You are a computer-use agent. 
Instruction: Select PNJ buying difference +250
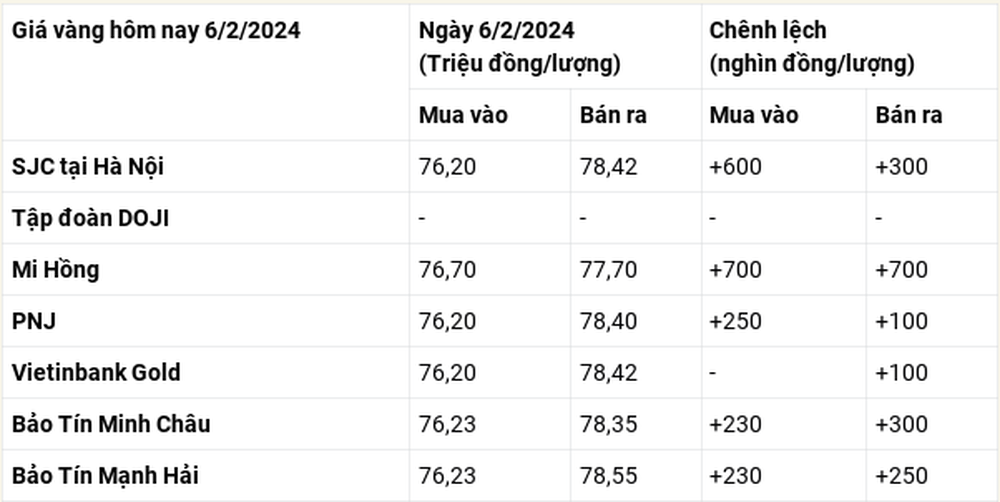click(735, 321)
